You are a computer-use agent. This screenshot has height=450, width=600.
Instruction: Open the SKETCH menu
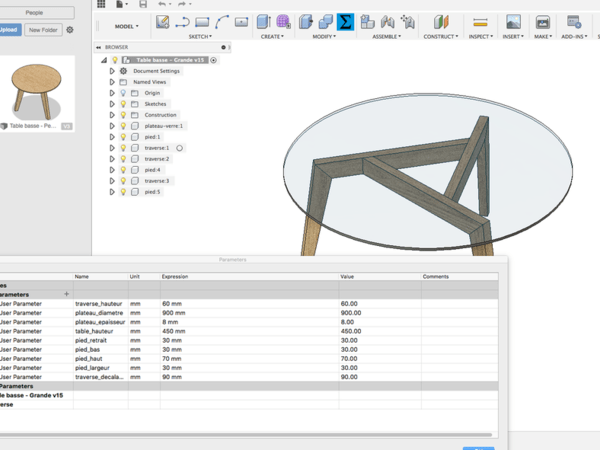tap(200, 36)
